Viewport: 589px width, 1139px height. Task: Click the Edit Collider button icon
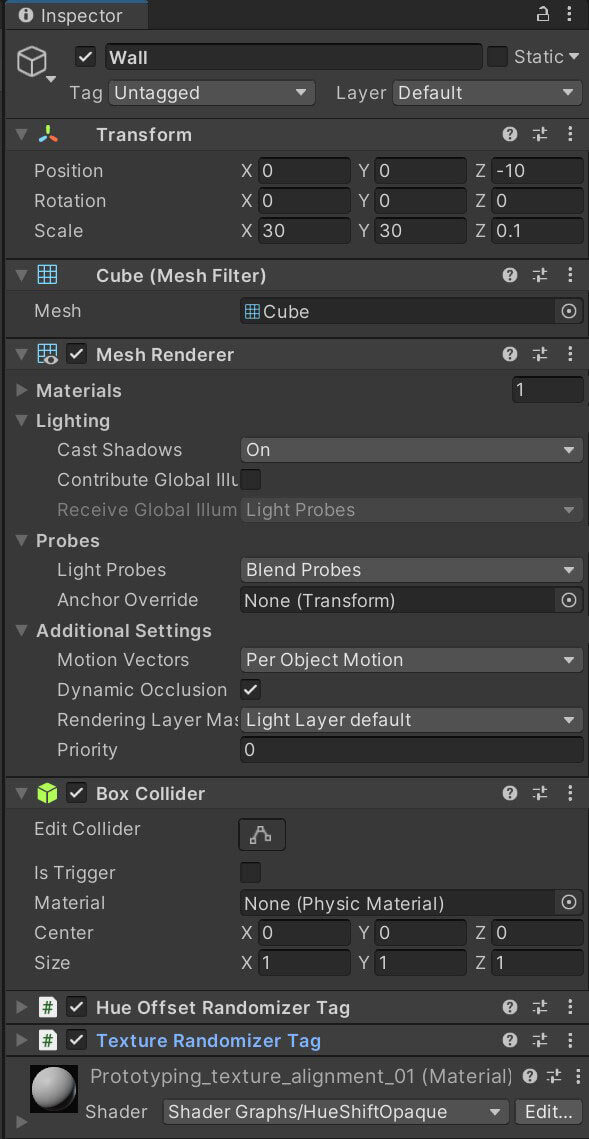tap(261, 835)
